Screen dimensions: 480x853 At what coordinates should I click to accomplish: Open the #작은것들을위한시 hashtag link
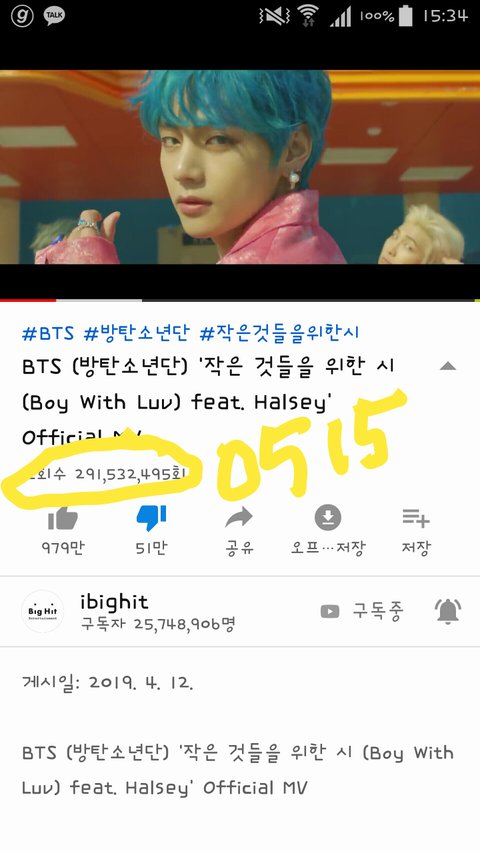tap(279, 333)
